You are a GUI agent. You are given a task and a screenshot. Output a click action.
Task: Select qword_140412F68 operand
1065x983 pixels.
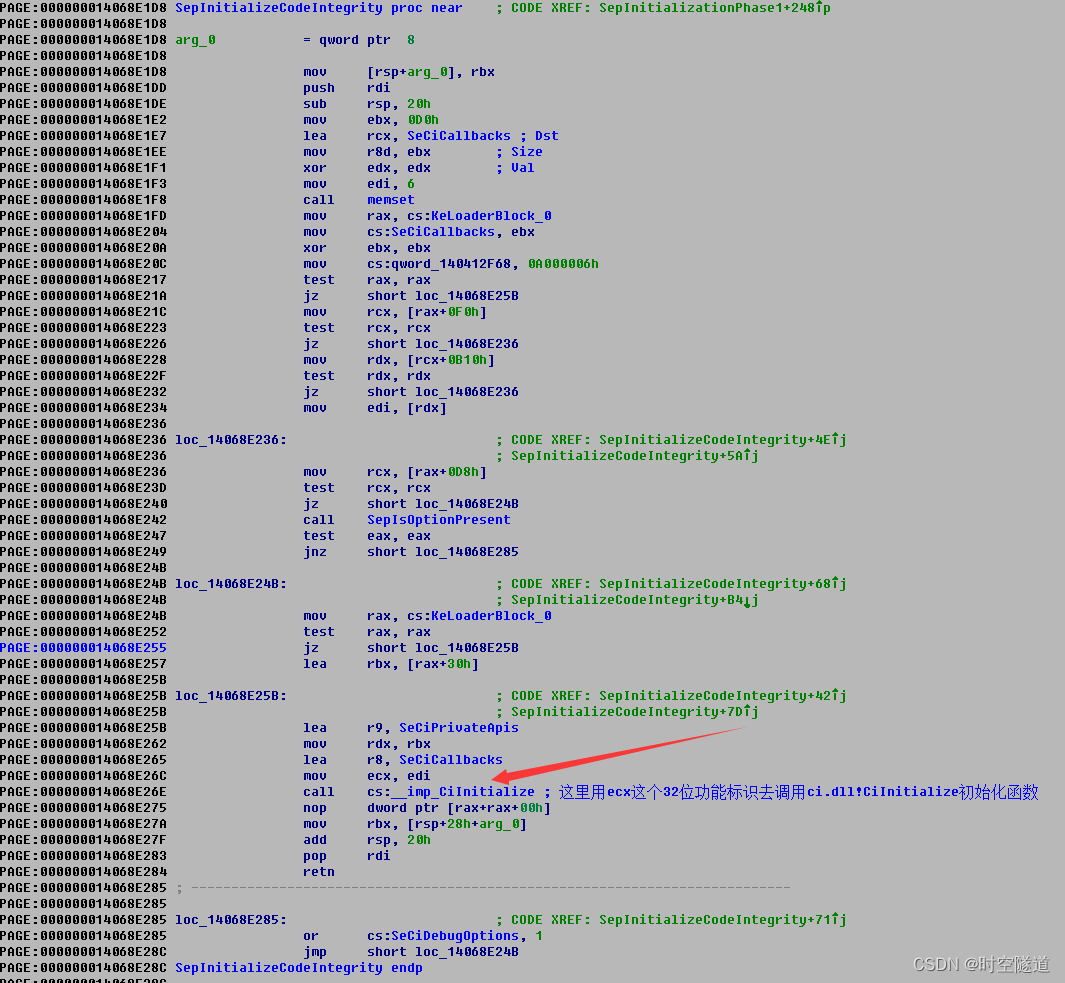point(450,264)
